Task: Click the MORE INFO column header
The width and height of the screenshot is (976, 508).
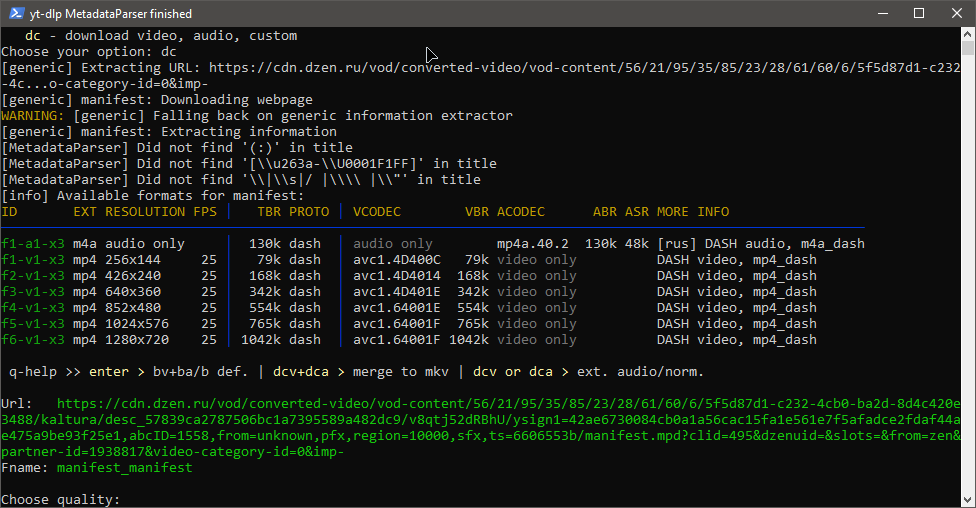Action: (693, 212)
